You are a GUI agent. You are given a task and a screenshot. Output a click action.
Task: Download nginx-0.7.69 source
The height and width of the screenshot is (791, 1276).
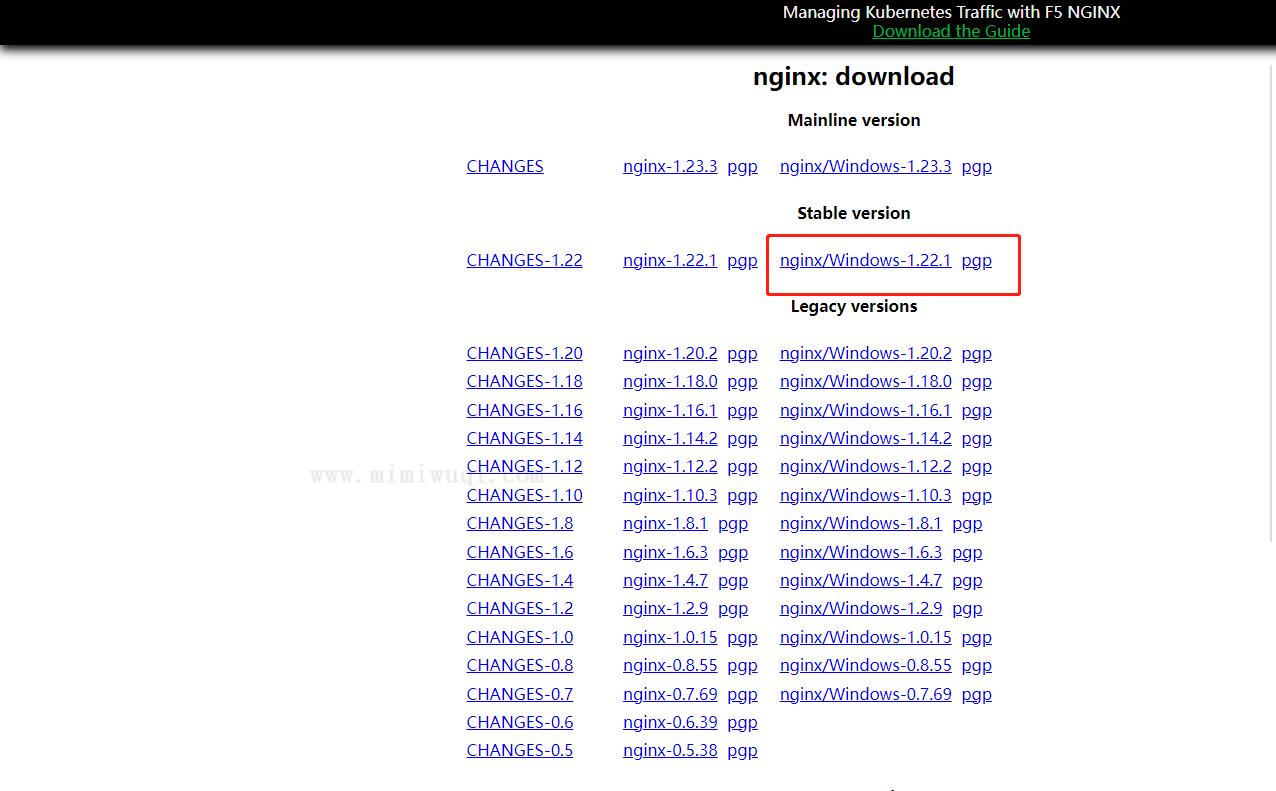[x=670, y=694]
